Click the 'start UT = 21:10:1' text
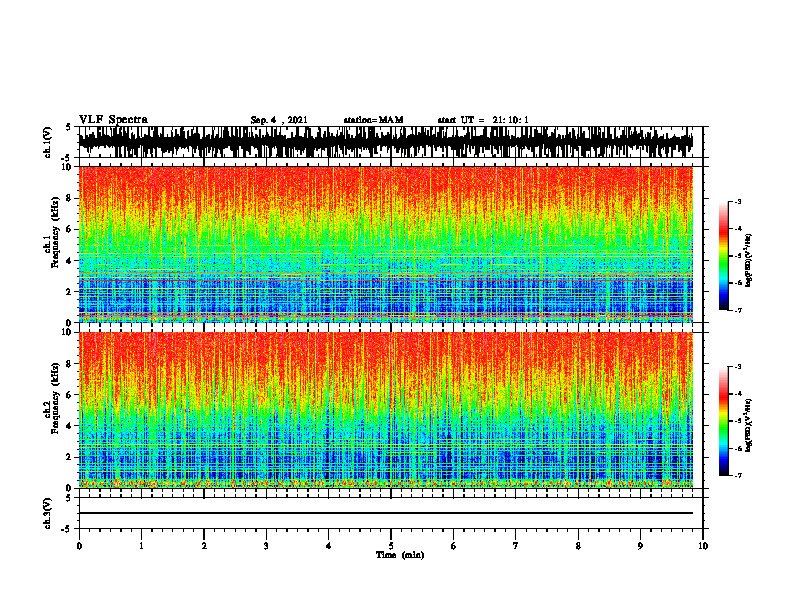Image resolution: width=792 pixels, height=612 pixels. pos(483,120)
